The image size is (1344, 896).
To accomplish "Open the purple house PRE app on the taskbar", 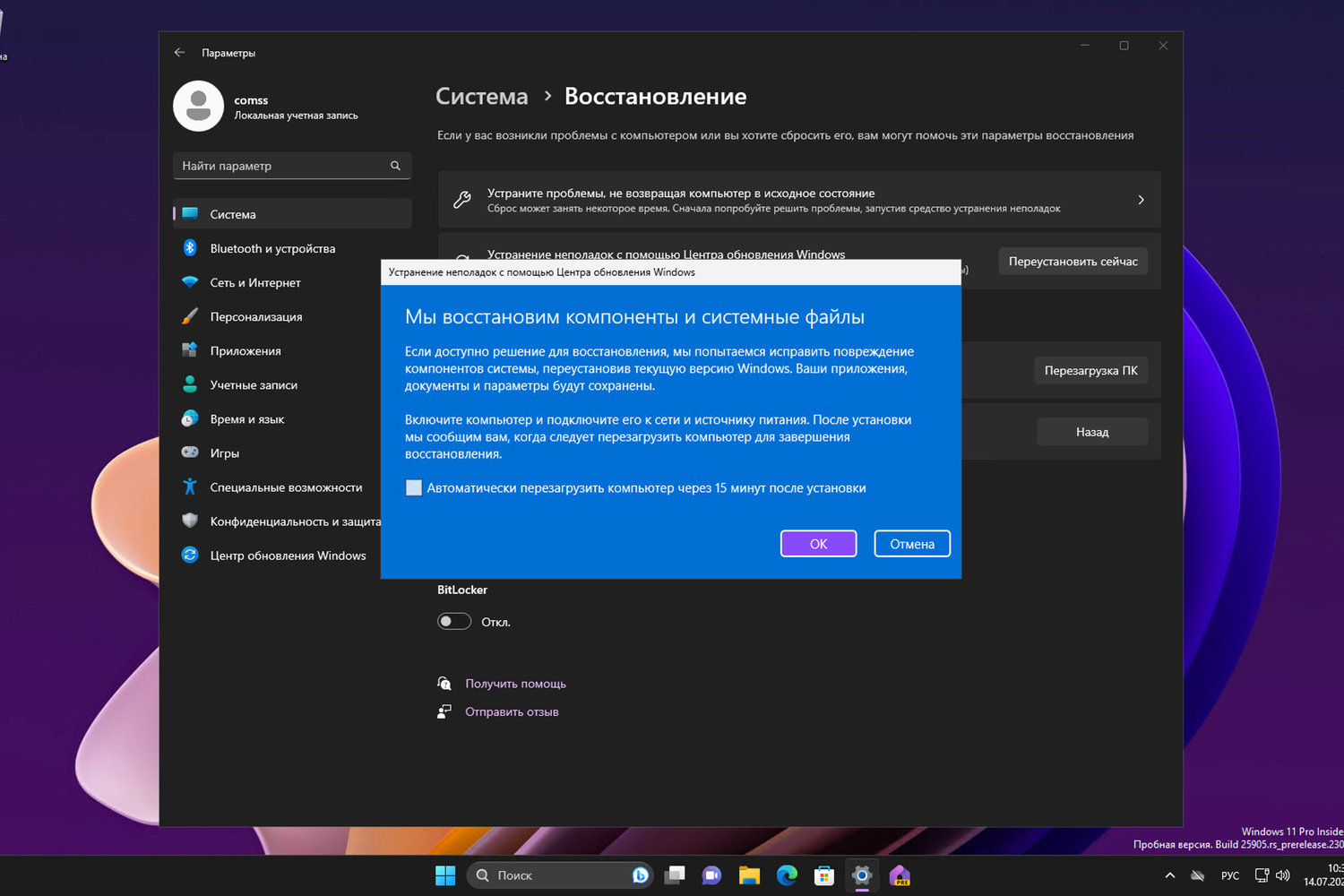I will point(900,875).
